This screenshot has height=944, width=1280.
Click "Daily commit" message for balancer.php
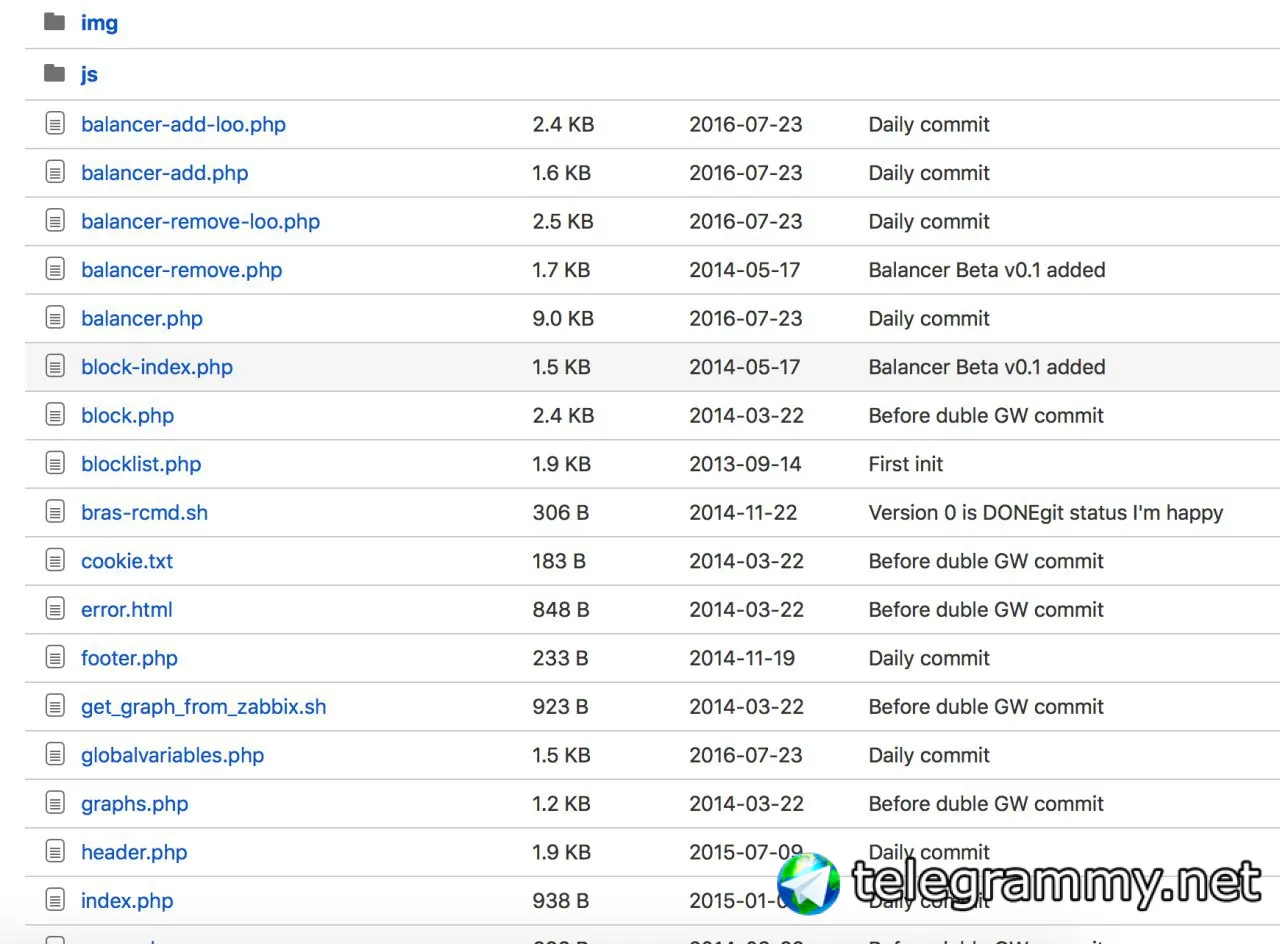pyautogui.click(x=929, y=319)
